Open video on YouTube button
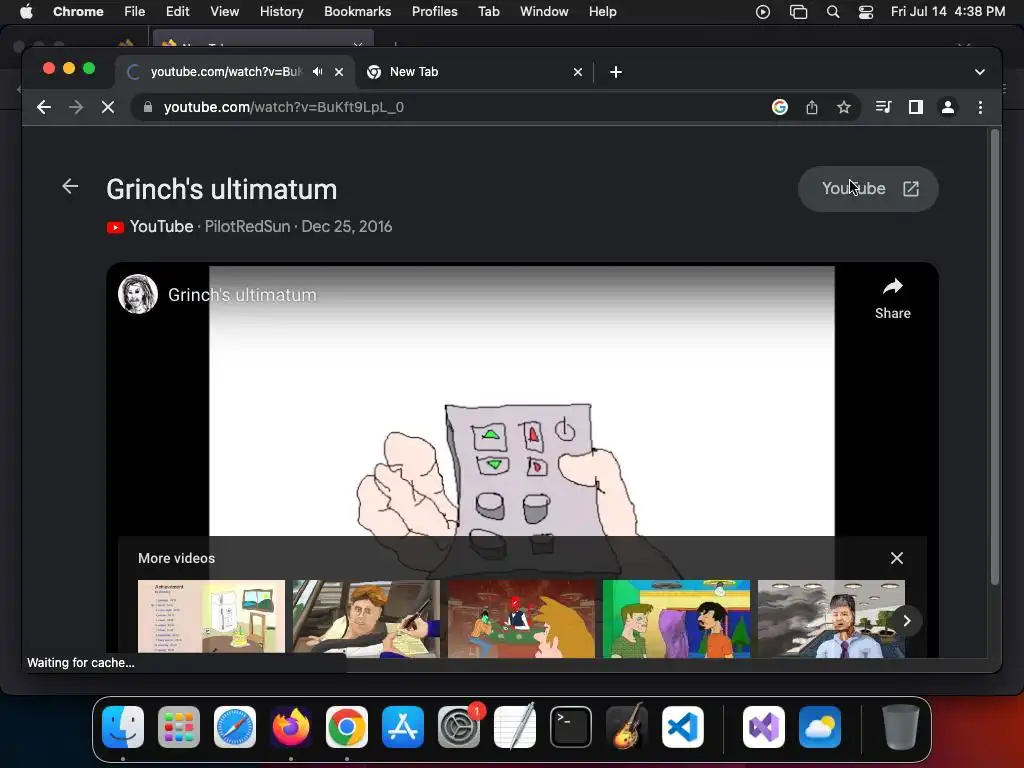 [868, 189]
